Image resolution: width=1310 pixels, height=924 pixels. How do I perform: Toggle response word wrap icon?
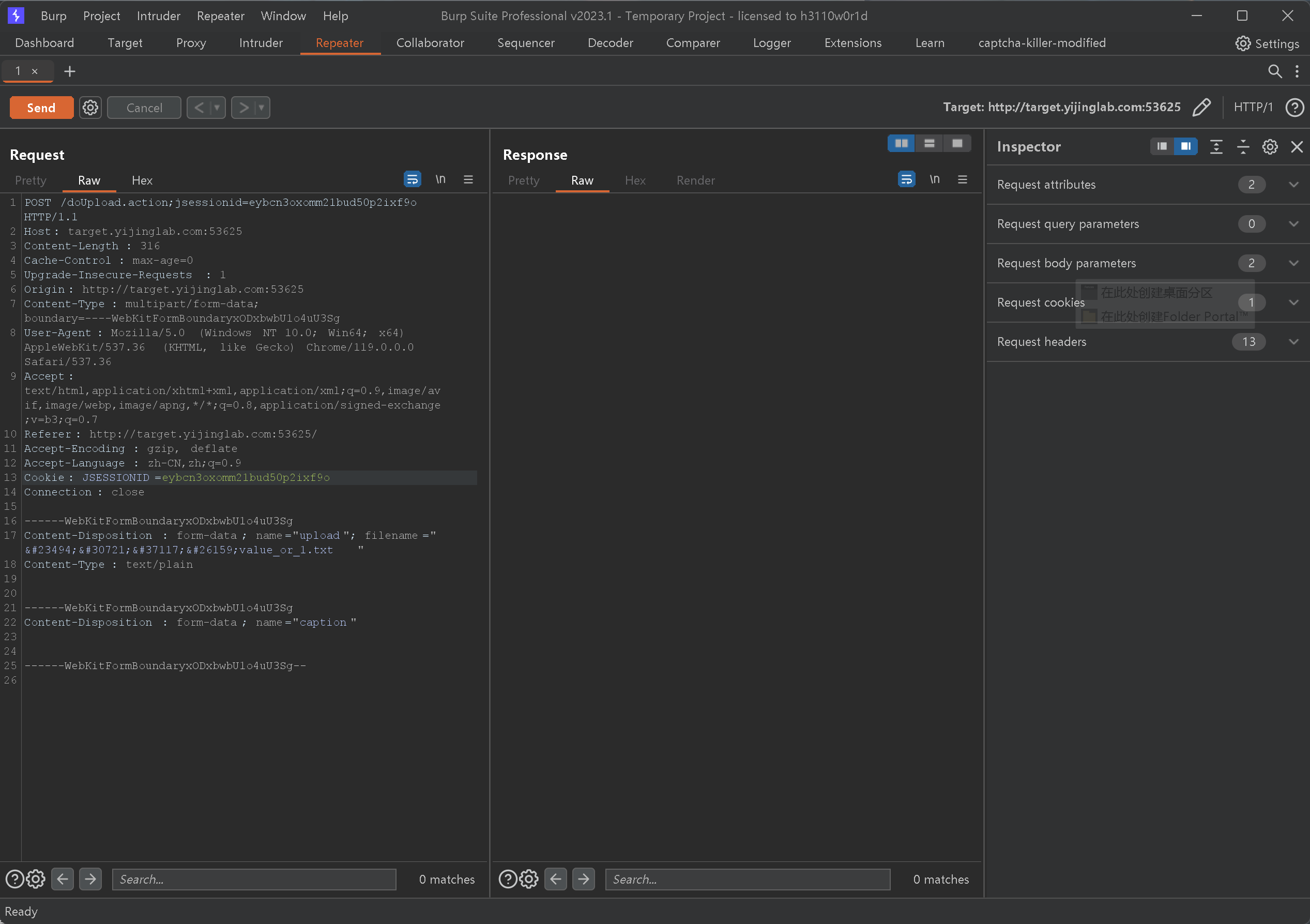point(906,179)
